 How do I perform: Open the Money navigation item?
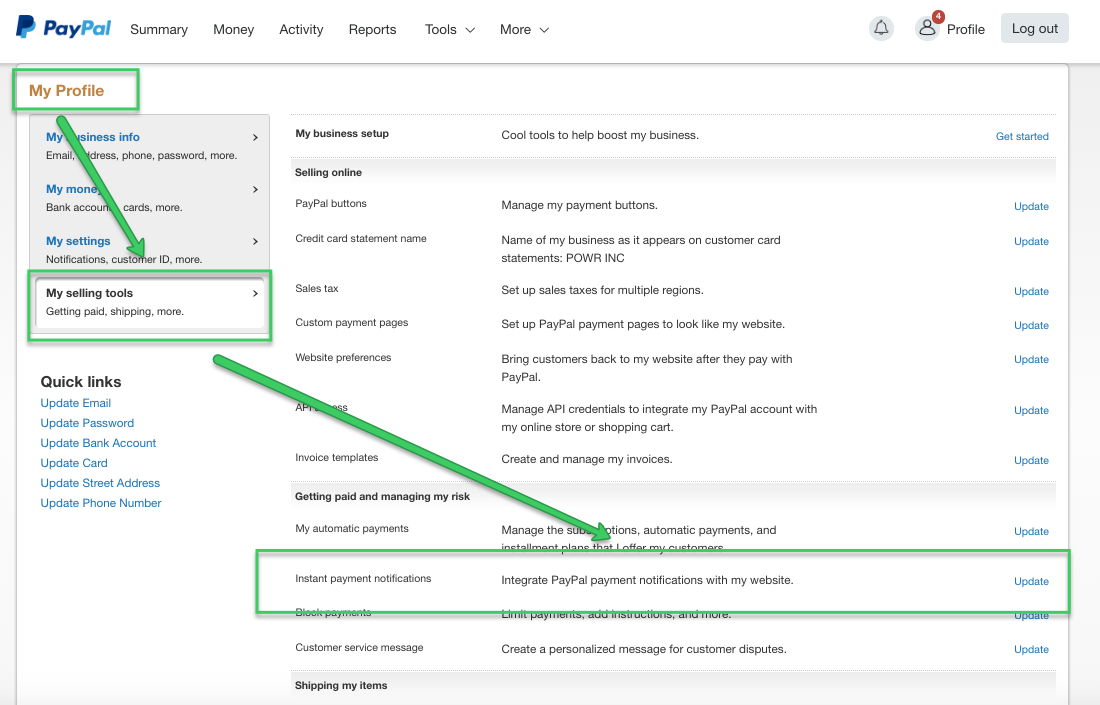234,29
